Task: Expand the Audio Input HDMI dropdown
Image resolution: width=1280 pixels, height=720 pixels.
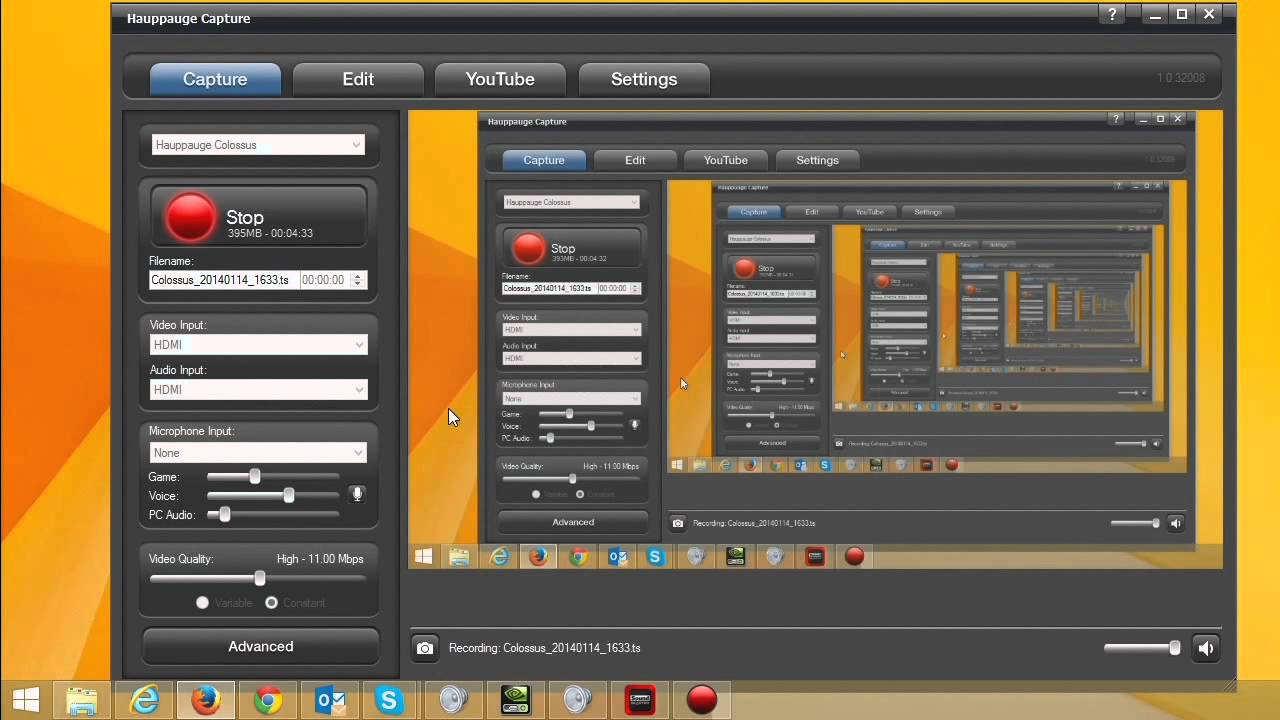Action: (258, 390)
